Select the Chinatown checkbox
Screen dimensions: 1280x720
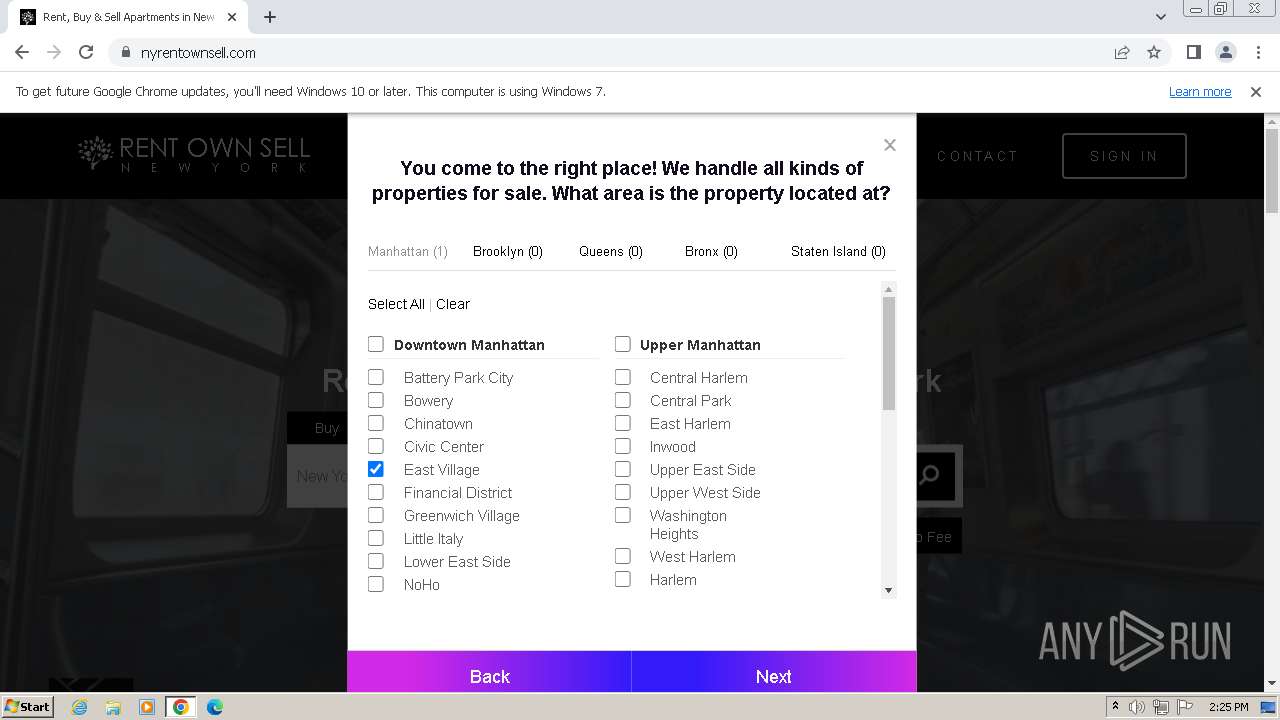pos(376,423)
